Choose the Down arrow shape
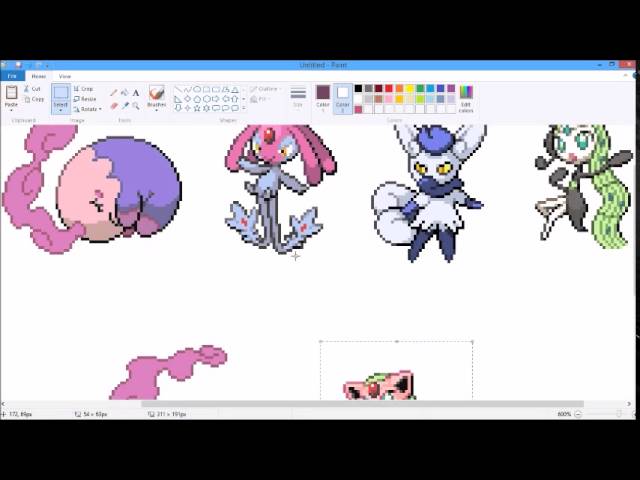Screen dimensions: 640x480 click(178, 108)
